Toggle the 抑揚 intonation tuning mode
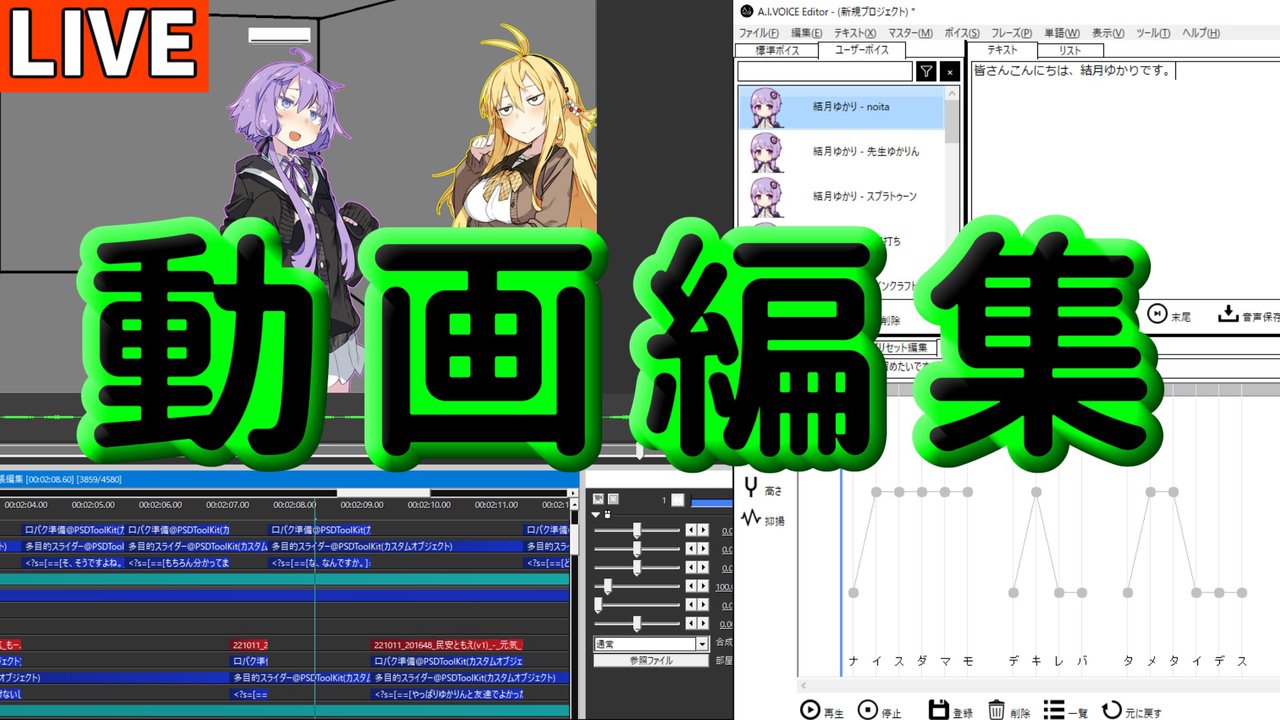Image resolution: width=1280 pixels, height=720 pixels. 751,516
